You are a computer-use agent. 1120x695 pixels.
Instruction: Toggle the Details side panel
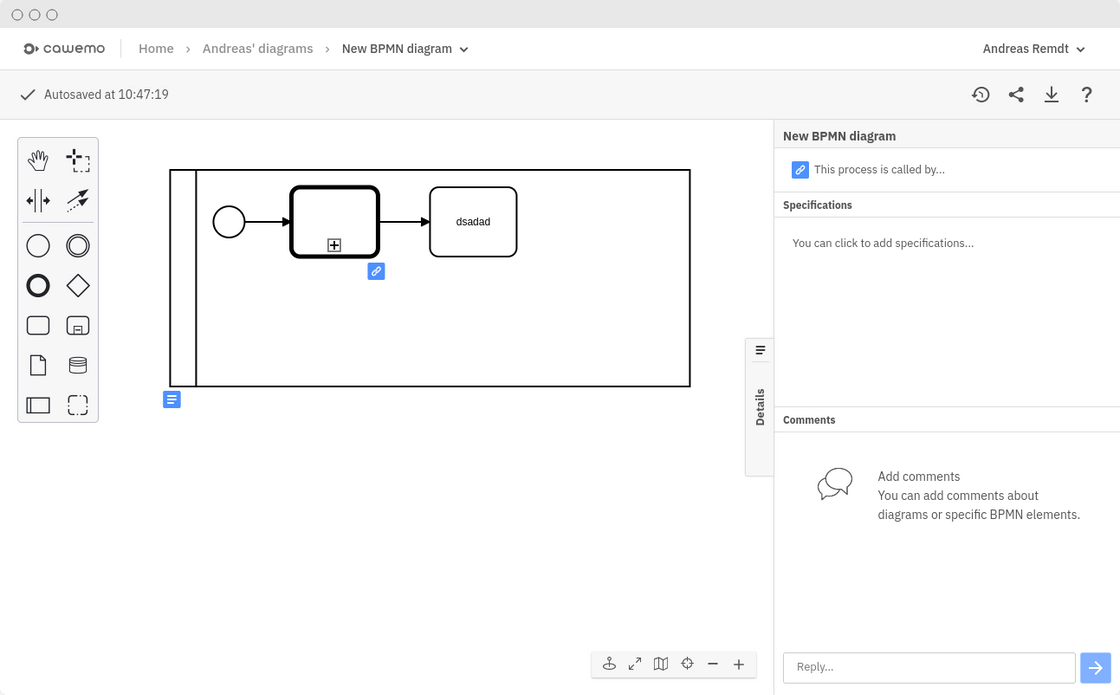coord(760,406)
